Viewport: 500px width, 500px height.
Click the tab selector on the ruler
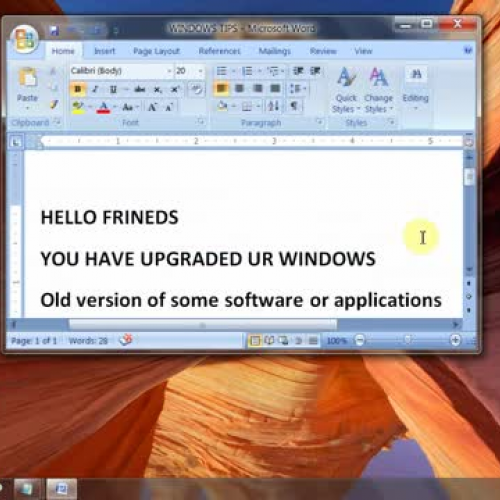tap(16, 142)
